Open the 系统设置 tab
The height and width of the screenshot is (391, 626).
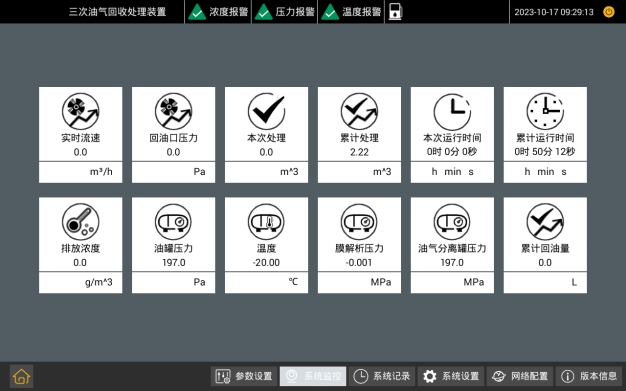pyautogui.click(x=451, y=376)
